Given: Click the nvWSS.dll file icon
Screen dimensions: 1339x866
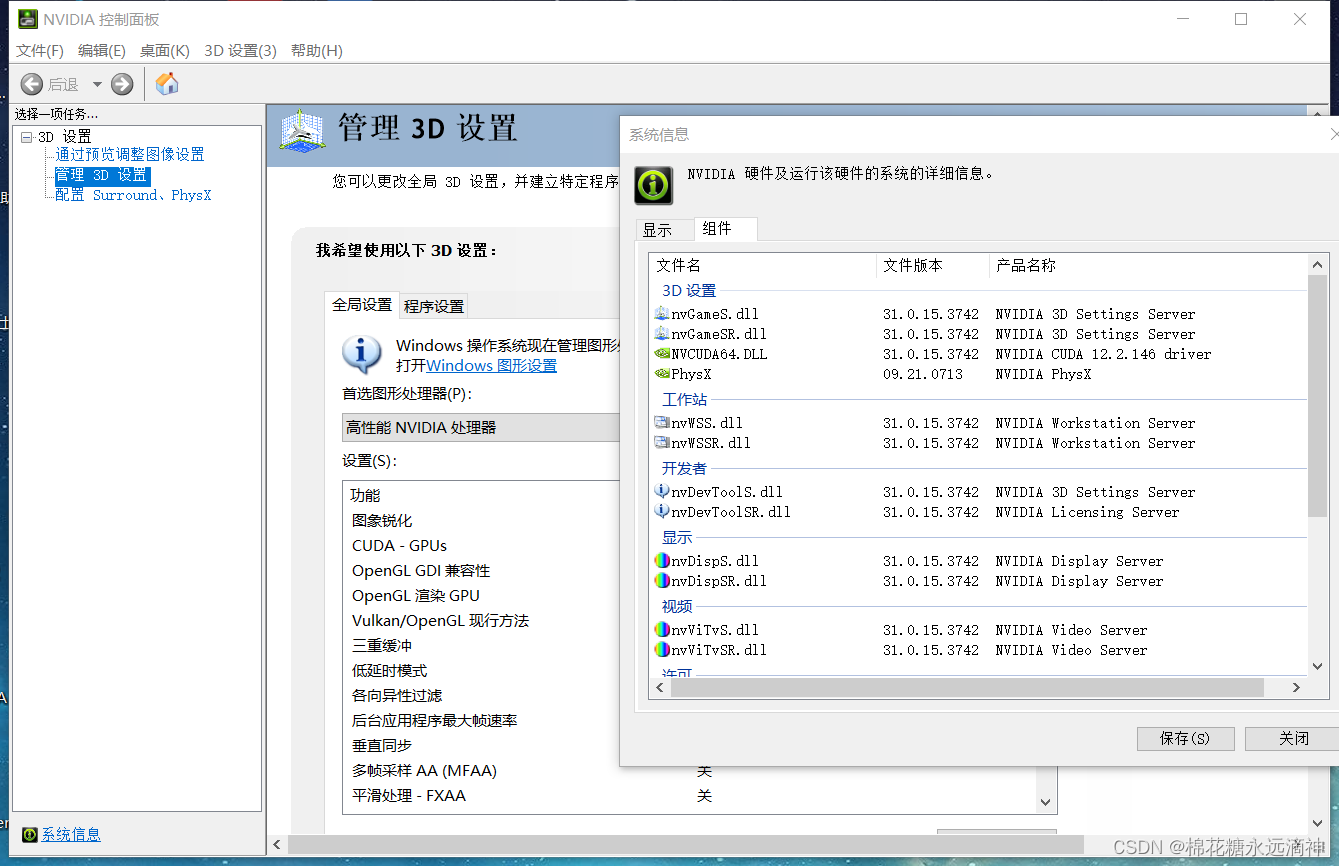Looking at the screenshot, I should (x=661, y=423).
